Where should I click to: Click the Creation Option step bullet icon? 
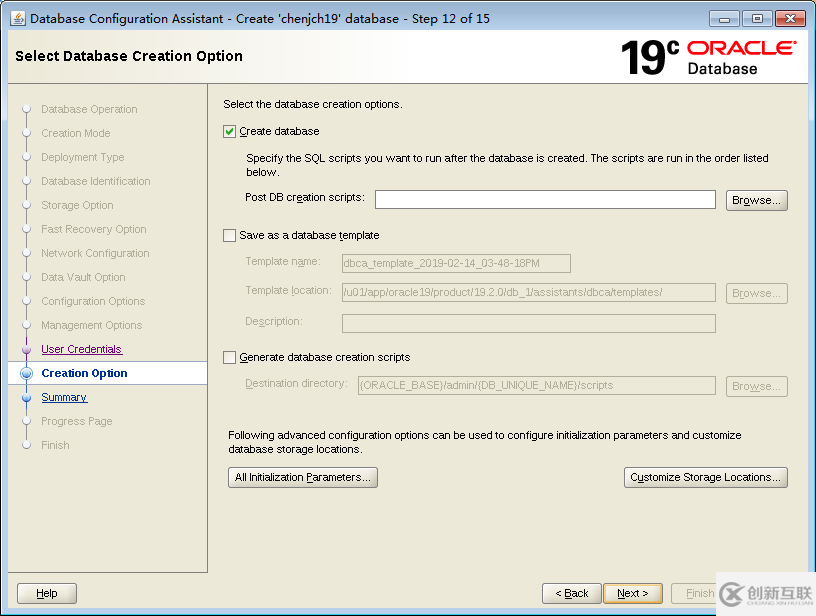click(27, 373)
